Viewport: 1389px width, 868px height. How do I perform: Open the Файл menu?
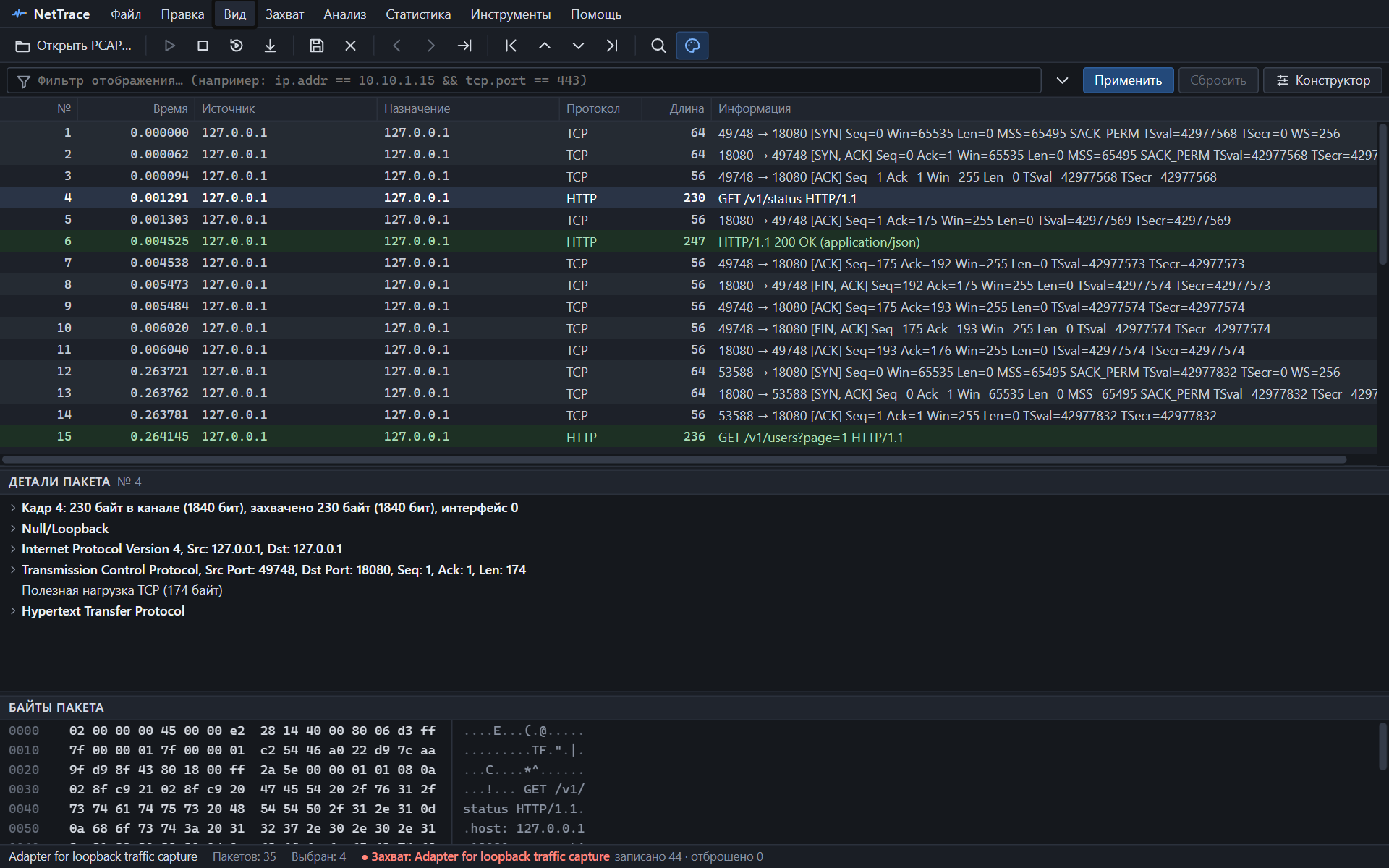[x=126, y=14]
